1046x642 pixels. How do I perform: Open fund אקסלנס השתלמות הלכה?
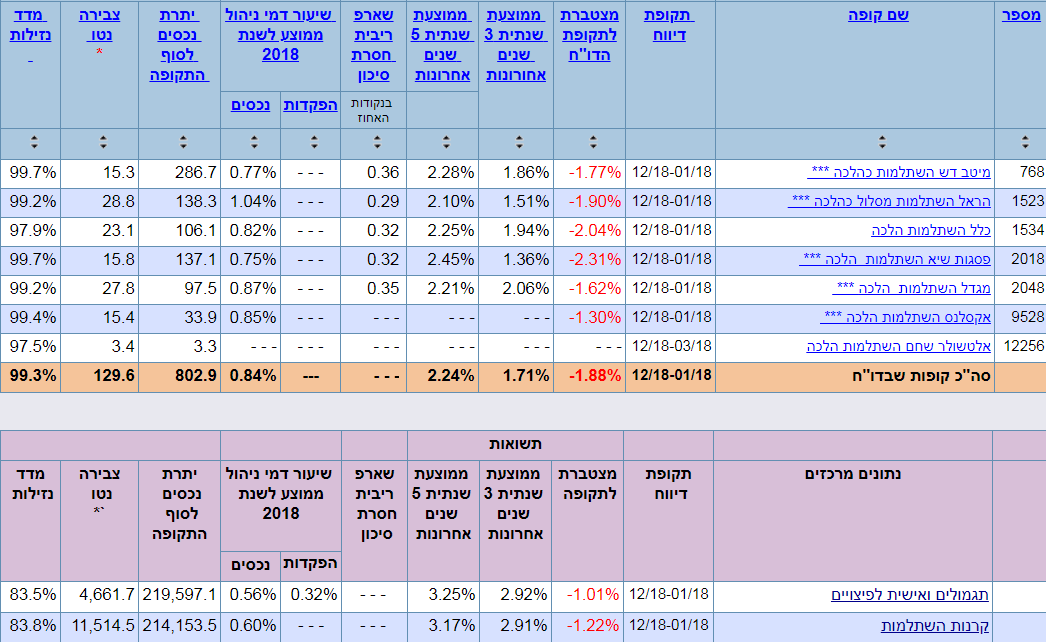click(905, 317)
